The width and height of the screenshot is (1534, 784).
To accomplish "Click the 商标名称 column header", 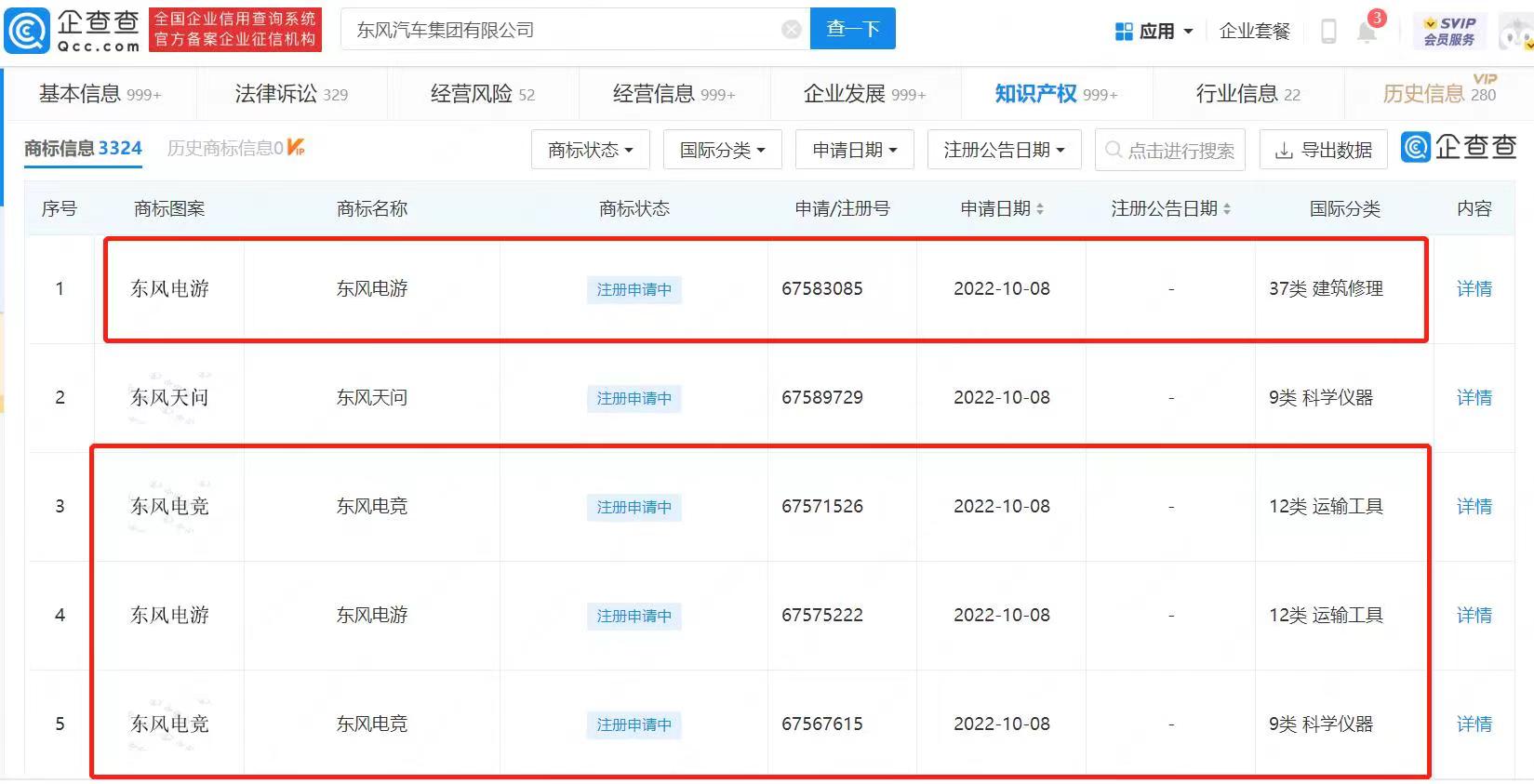I will [372, 209].
